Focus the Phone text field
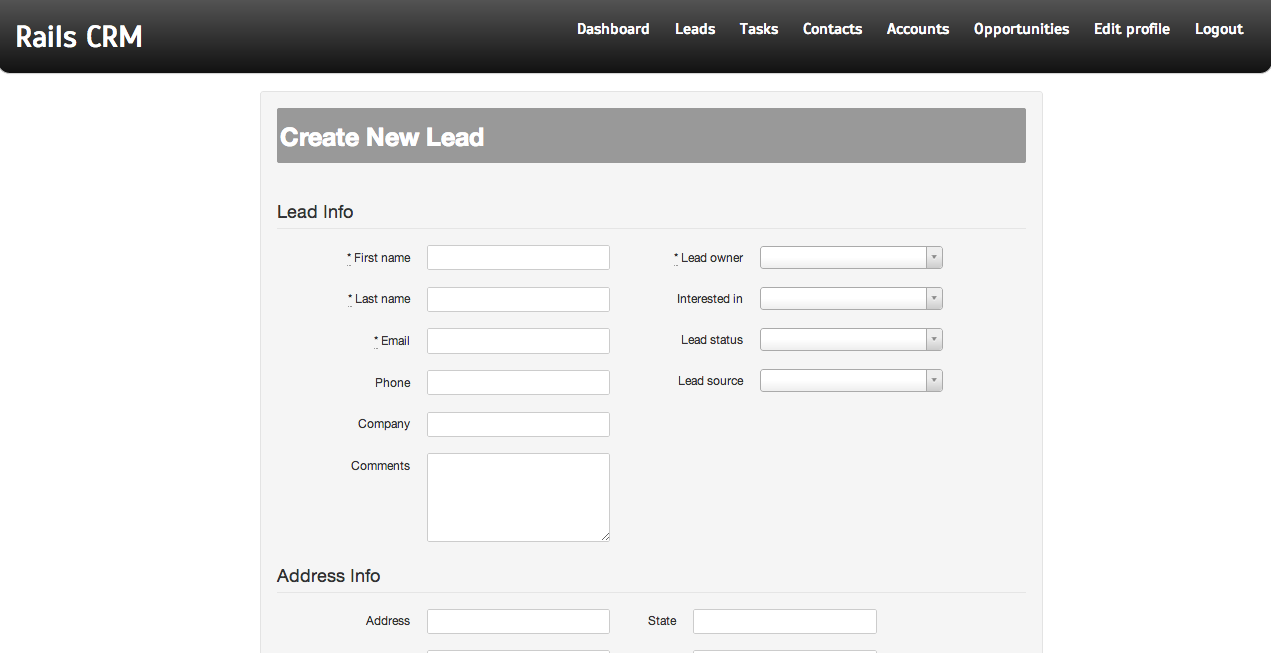 [x=518, y=383]
